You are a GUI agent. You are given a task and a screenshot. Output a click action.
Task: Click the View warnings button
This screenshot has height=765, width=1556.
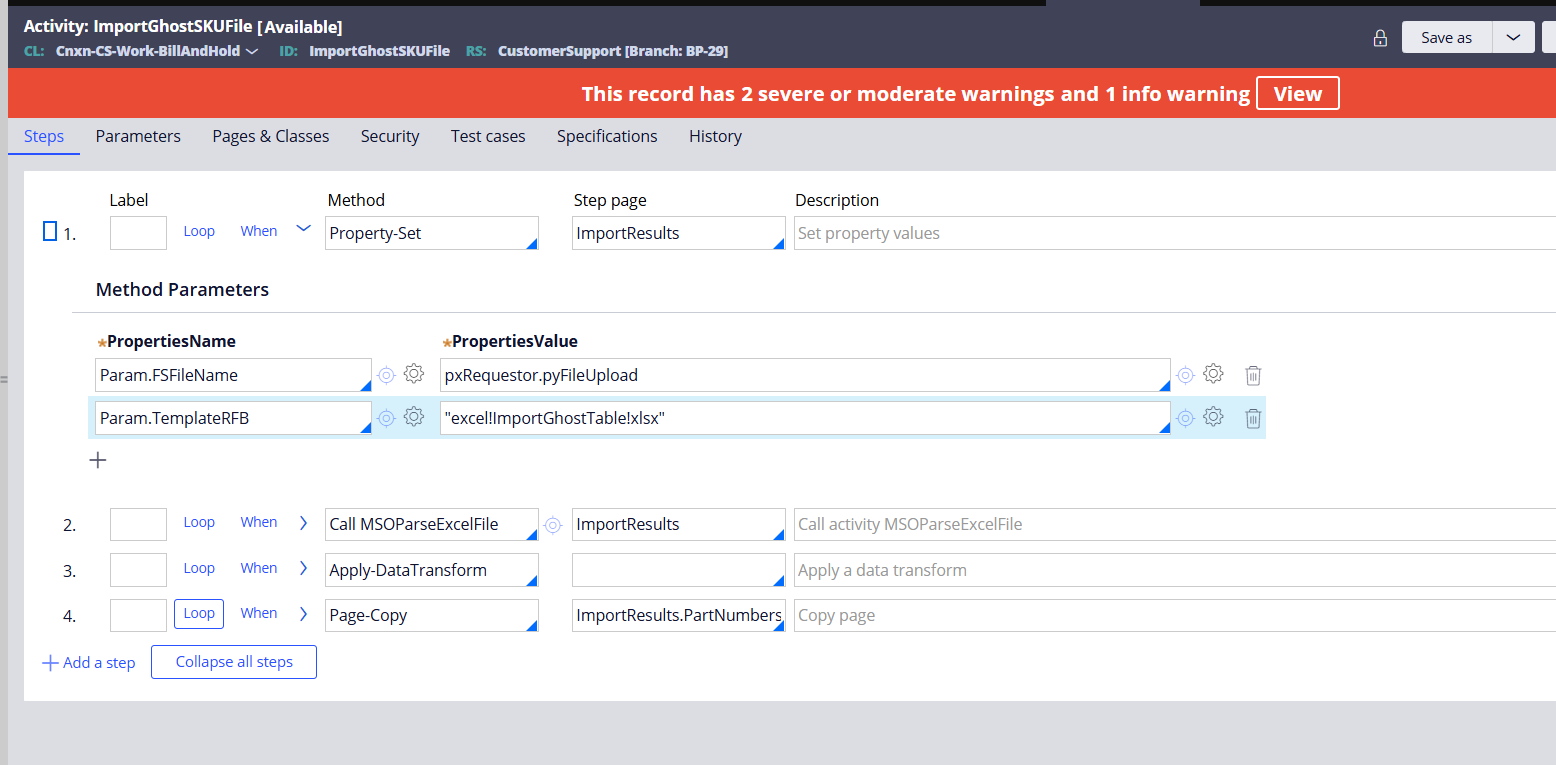1297,94
